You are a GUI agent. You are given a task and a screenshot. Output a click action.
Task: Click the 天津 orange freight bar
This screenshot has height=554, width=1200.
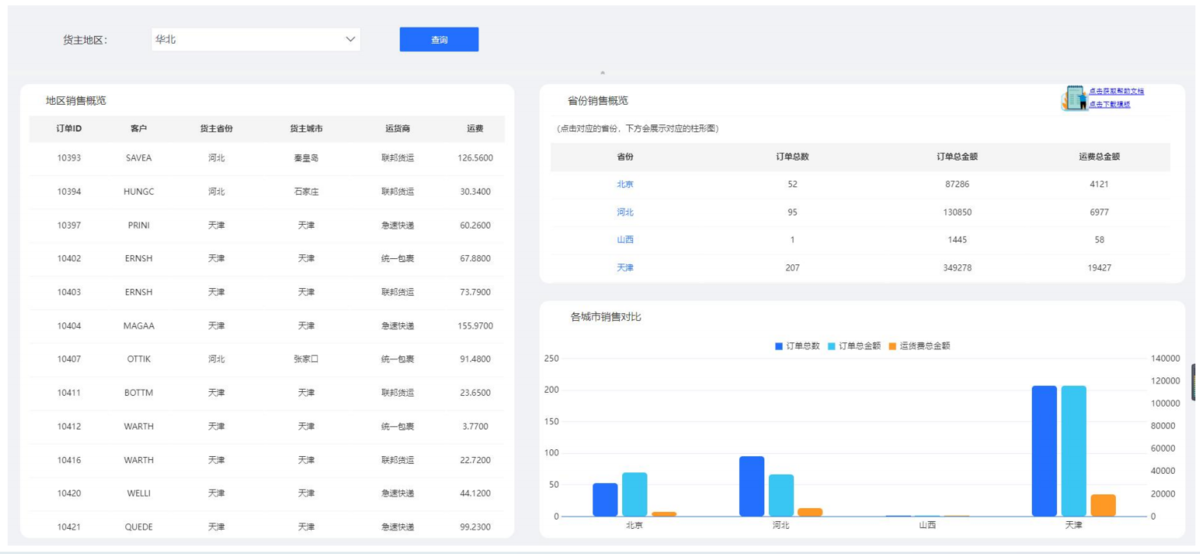pyautogui.click(x=1103, y=505)
